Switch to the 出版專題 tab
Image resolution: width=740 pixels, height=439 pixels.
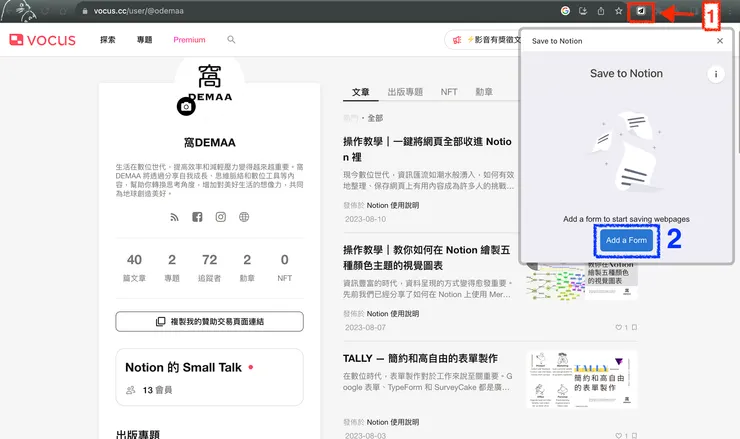tap(405, 92)
